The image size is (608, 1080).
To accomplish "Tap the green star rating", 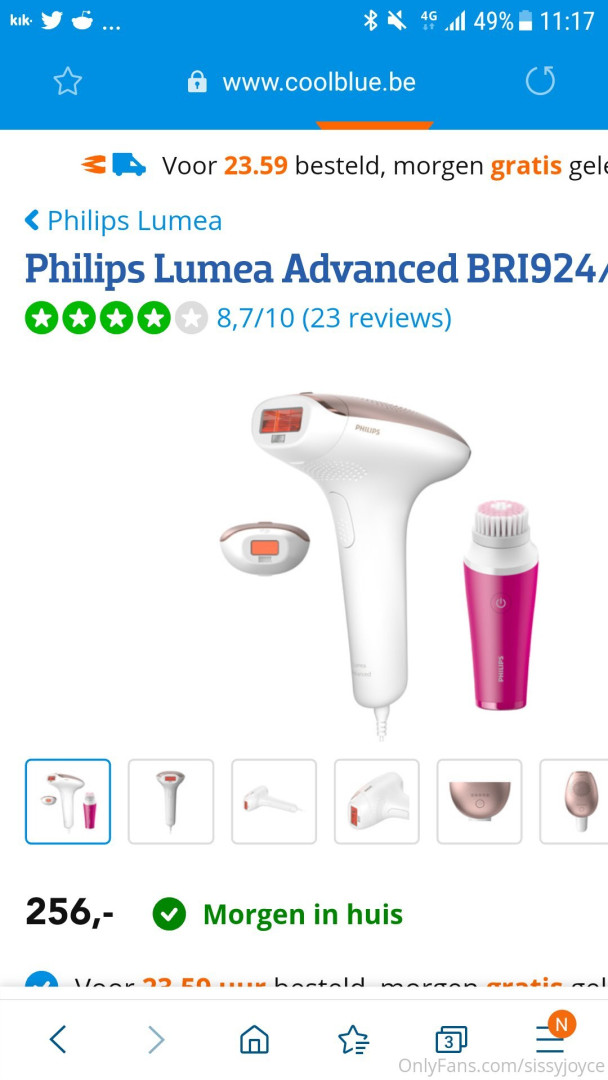I will (116, 318).
